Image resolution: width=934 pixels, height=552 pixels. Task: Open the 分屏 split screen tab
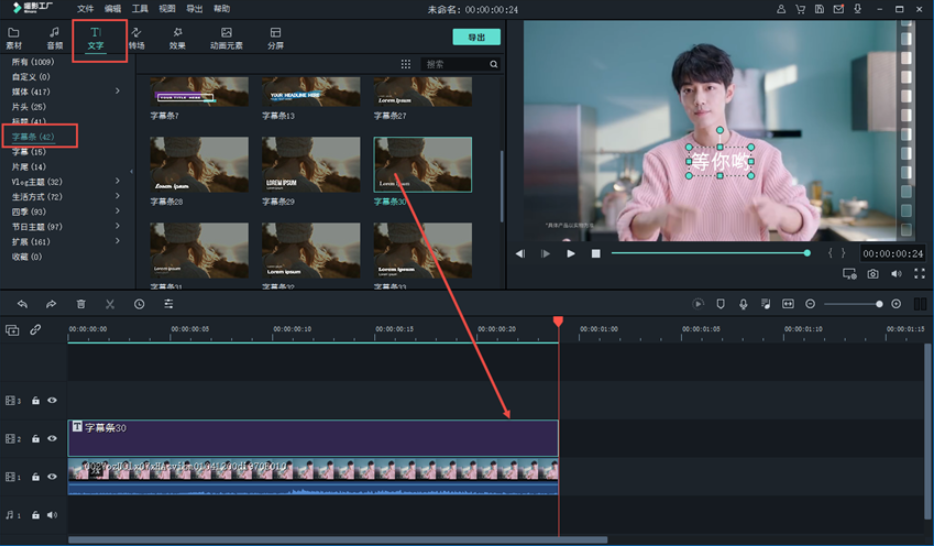[275, 38]
